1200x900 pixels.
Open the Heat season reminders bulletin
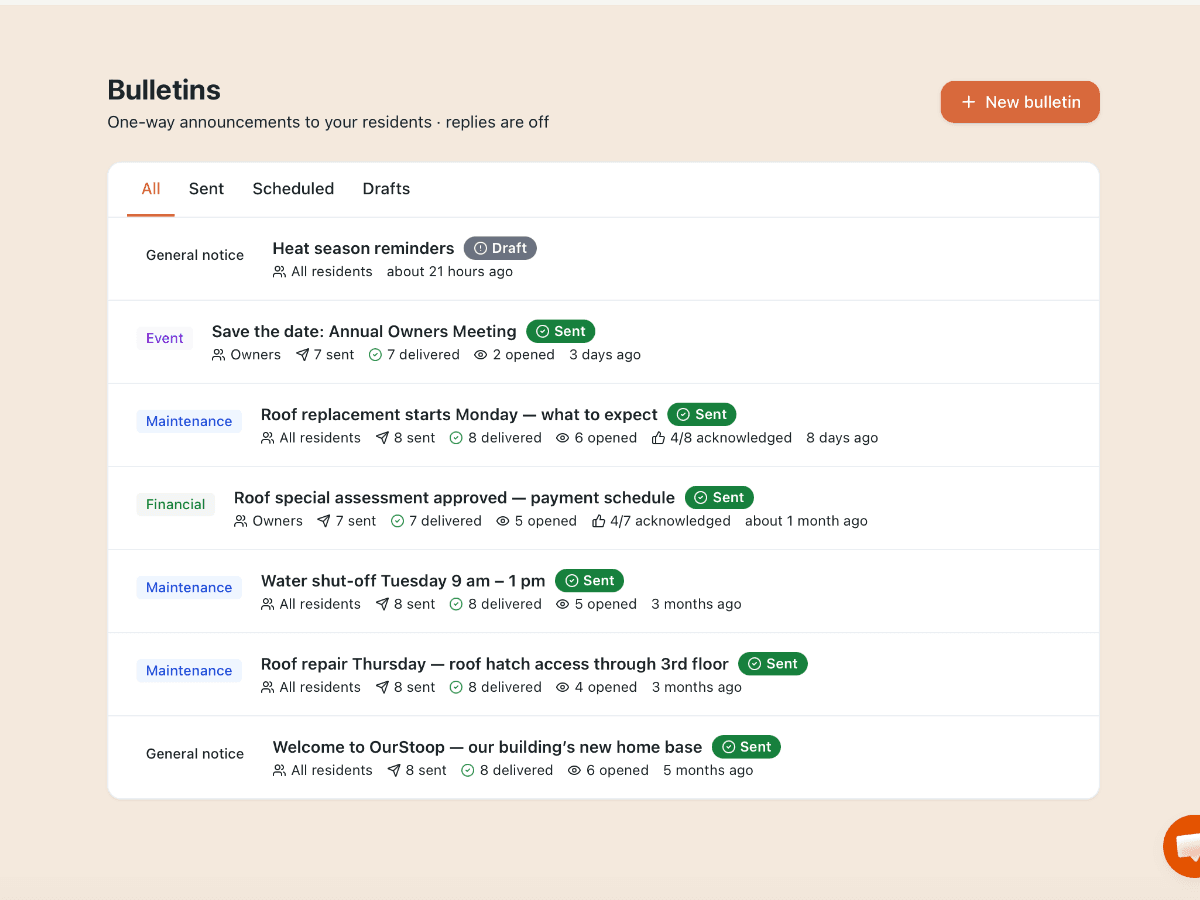[x=363, y=248]
